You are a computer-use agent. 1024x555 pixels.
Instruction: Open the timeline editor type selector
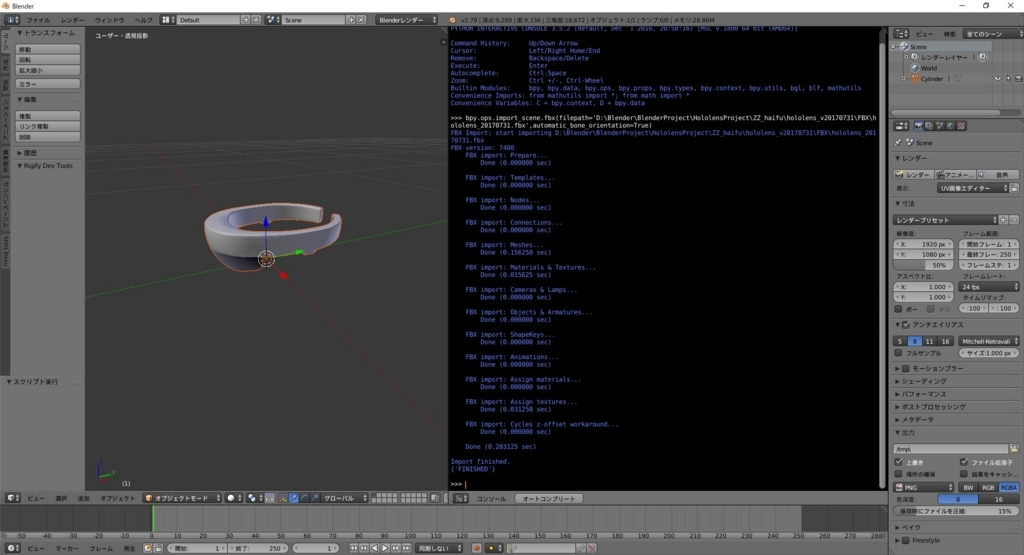[x=12, y=548]
